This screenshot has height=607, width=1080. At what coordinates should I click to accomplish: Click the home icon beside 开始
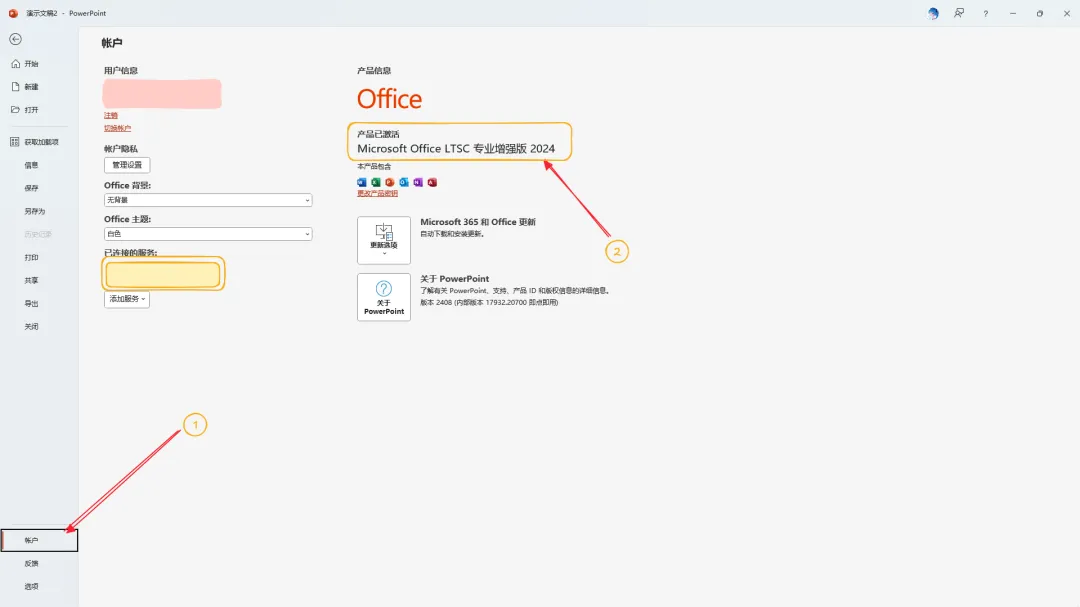click(16, 63)
